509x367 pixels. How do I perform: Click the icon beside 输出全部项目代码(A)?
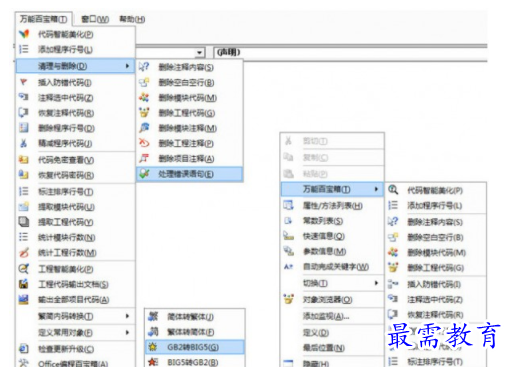click(x=23, y=299)
